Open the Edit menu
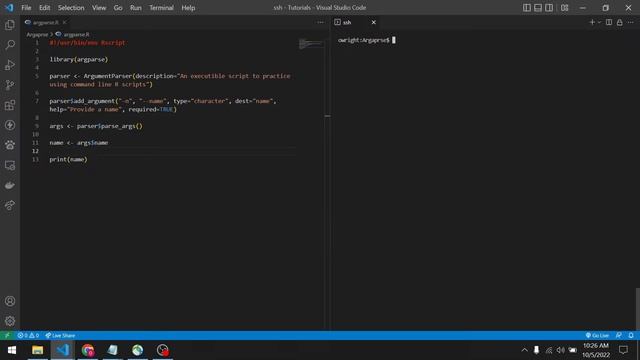Screen dimensions: 640x360 point(44,8)
